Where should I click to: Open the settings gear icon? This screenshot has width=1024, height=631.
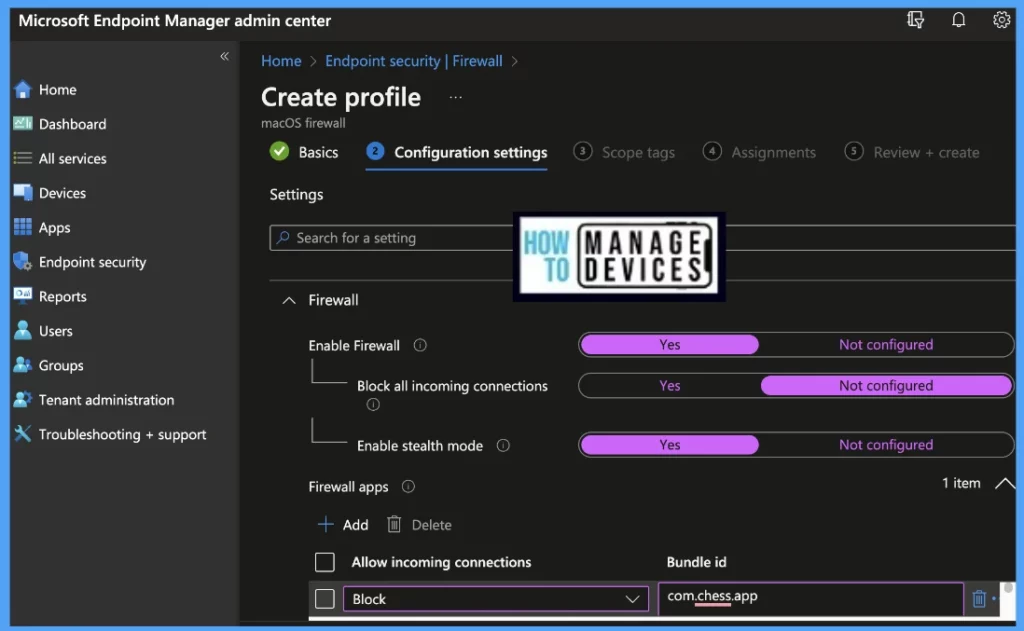tap(1001, 20)
